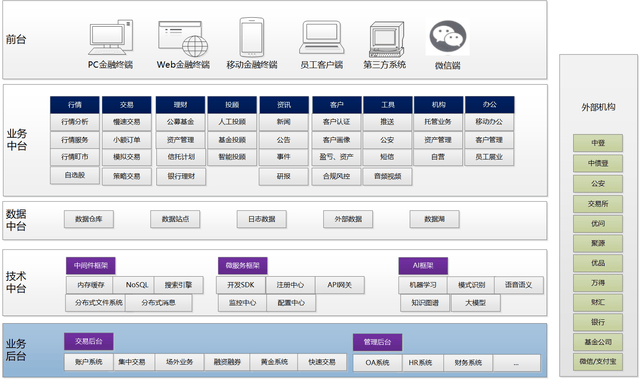Click the ellipsis box after 财务系统

[x=516, y=363]
